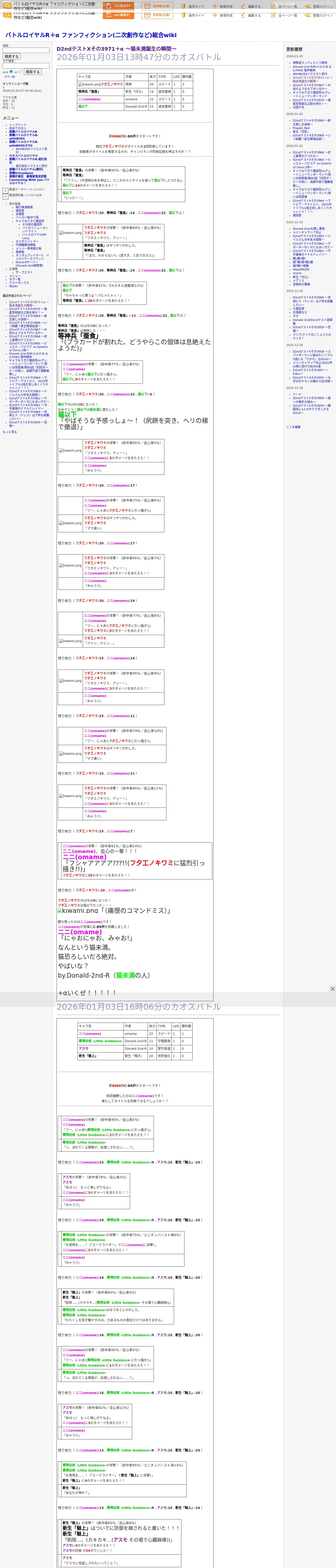Click the page search text field
Image resolution: width=336 pixels, height=1568 pixels.
pyautogui.click(x=26, y=50)
